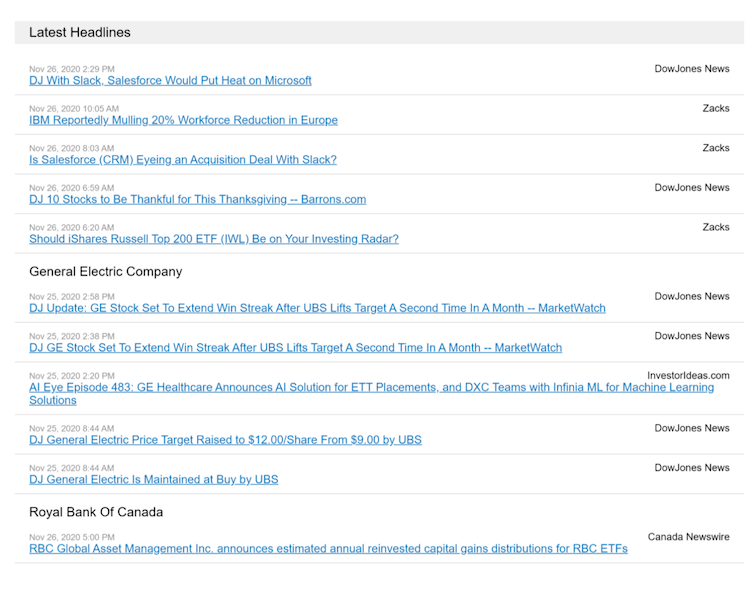Click DJ GE Stock Win Streak 2:38 PM headline
750x597 pixels.
[x=295, y=348]
